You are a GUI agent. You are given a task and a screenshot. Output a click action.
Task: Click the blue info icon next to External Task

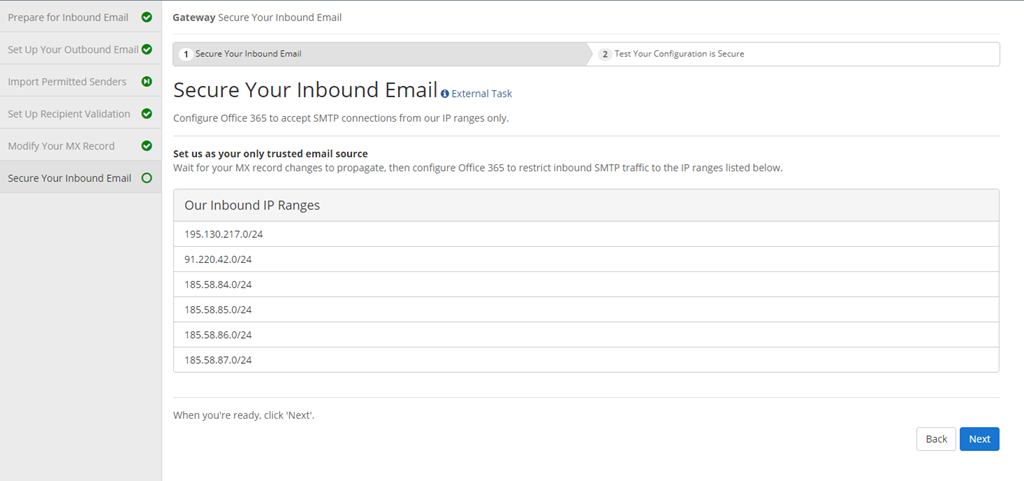445,94
